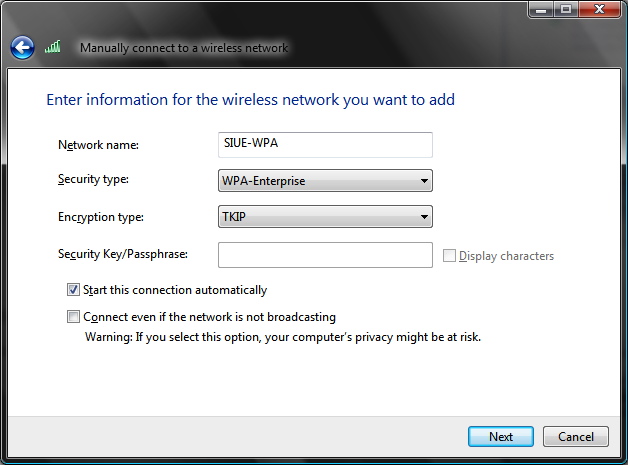Check Connect even if network not broadcasting
Image resolution: width=628 pixels, height=465 pixels.
(x=73, y=317)
